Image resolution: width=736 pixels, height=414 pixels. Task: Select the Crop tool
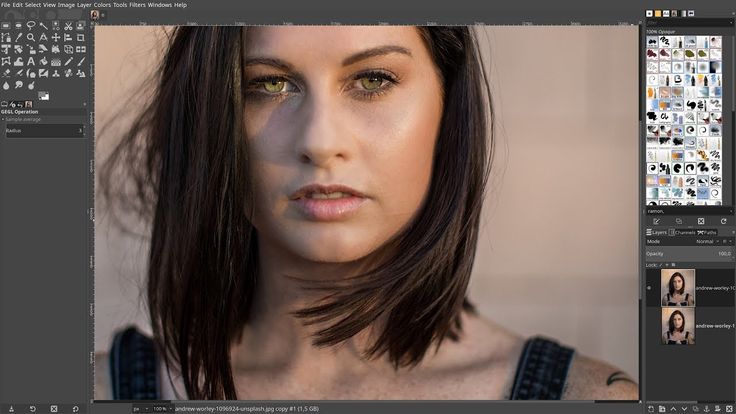tap(81, 38)
